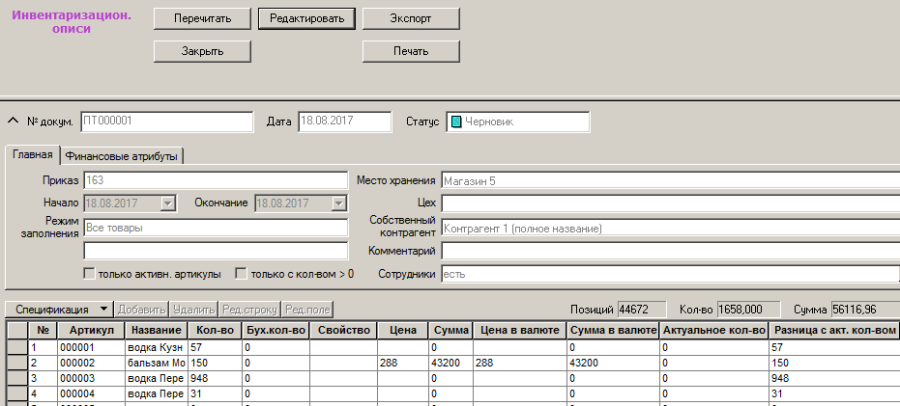Viewport: 900px width, 406px height.
Task: Click Цена cell 288 in row 2
Action: (x=402, y=363)
